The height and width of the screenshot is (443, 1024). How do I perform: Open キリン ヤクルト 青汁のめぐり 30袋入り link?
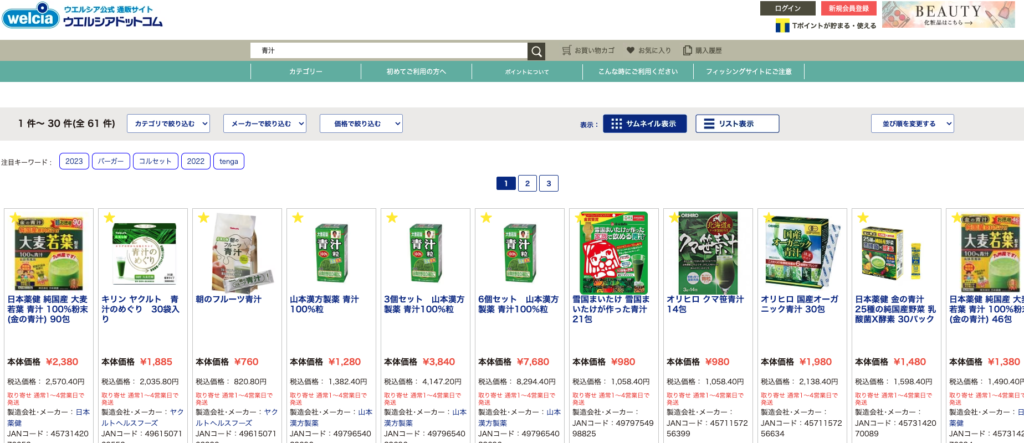pyautogui.click(x=140, y=309)
